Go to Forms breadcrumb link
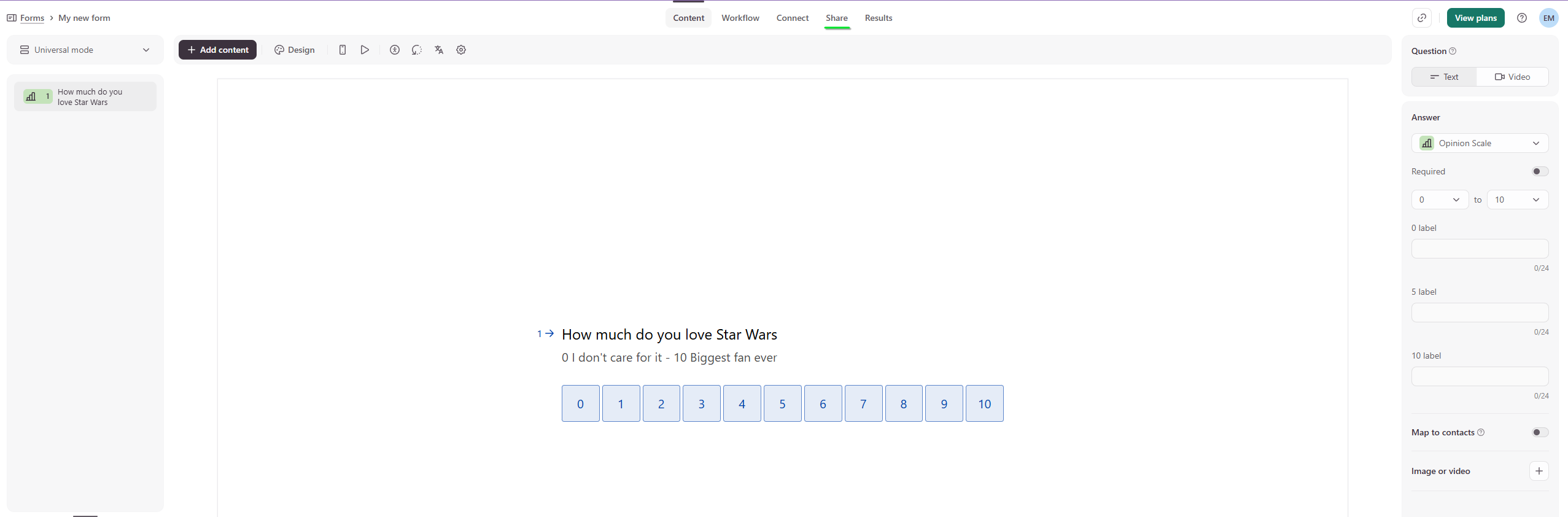The height and width of the screenshot is (517, 1568). pyautogui.click(x=32, y=18)
